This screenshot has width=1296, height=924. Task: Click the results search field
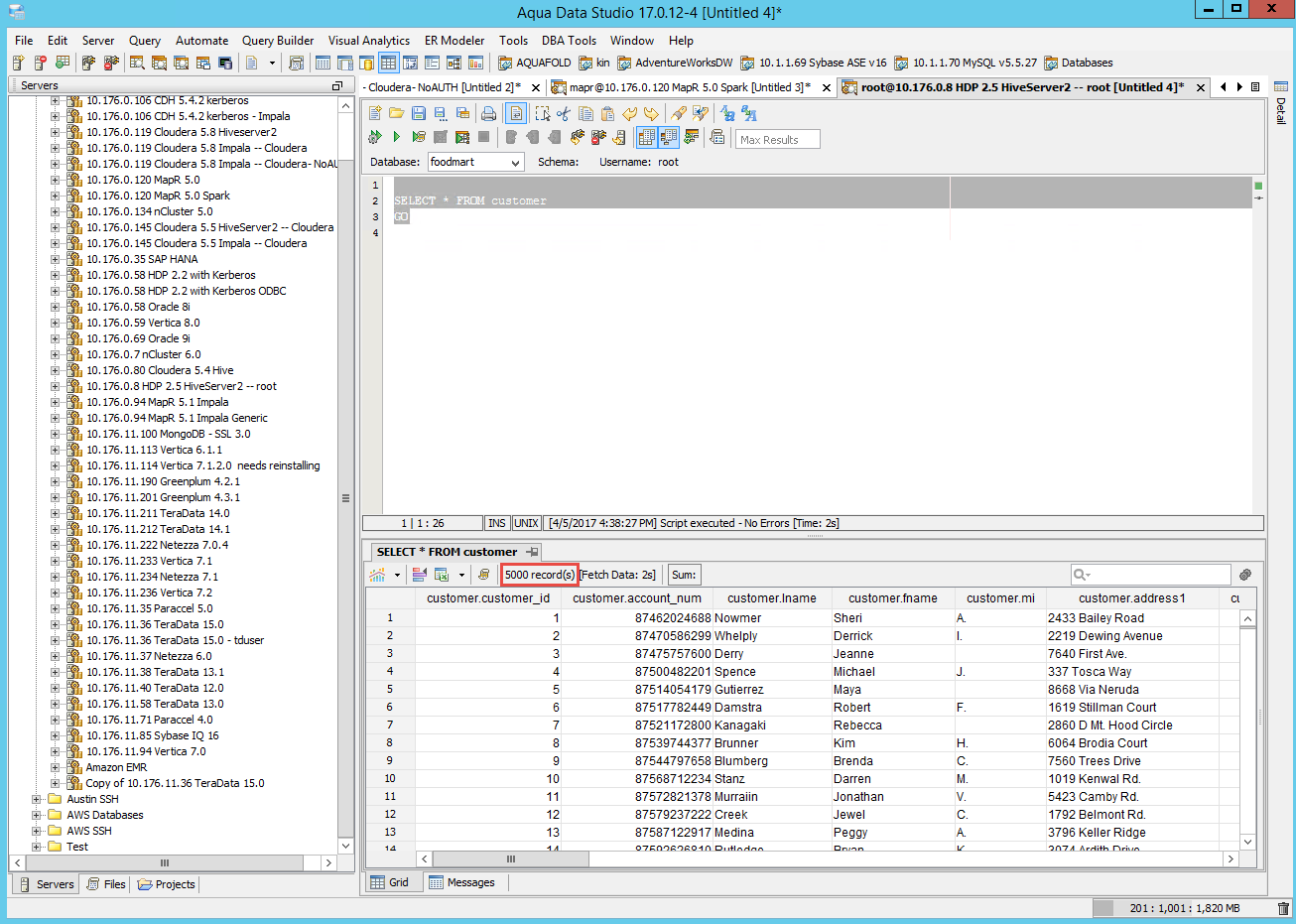pyautogui.click(x=1150, y=575)
